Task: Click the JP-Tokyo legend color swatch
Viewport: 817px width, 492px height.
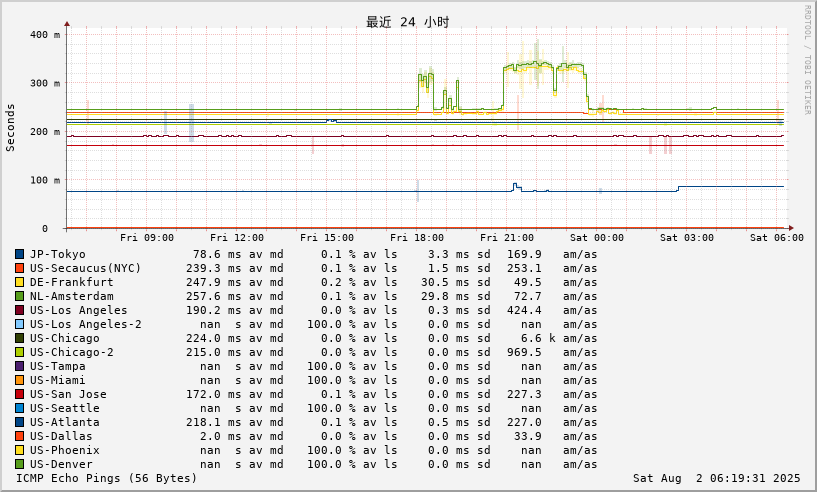Action: coord(20,254)
